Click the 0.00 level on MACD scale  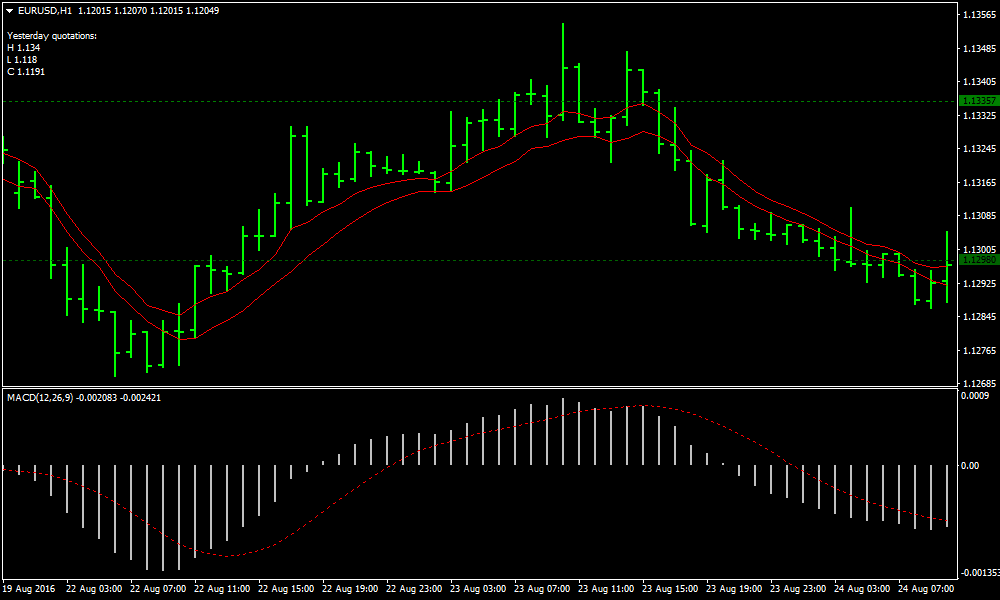pos(971,466)
